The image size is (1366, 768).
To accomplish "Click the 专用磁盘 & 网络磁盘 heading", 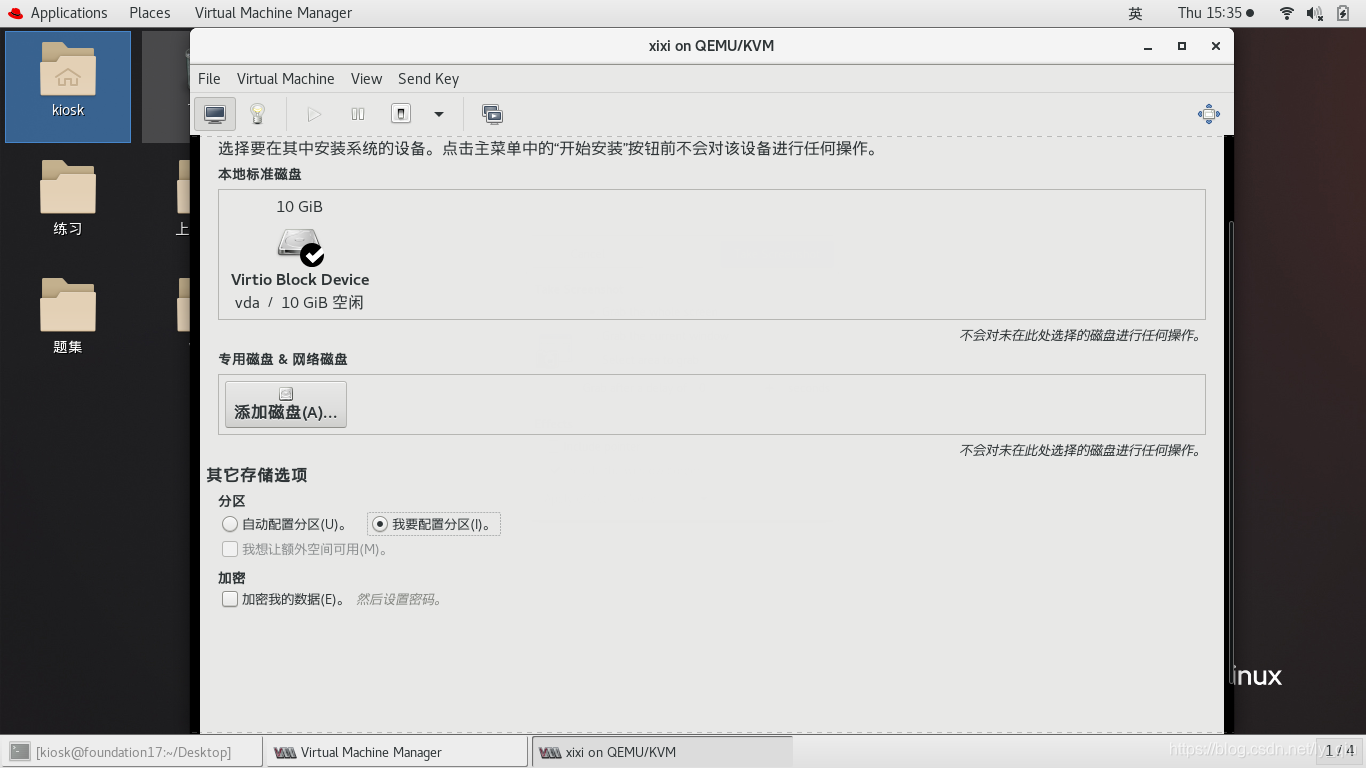I will [283, 359].
